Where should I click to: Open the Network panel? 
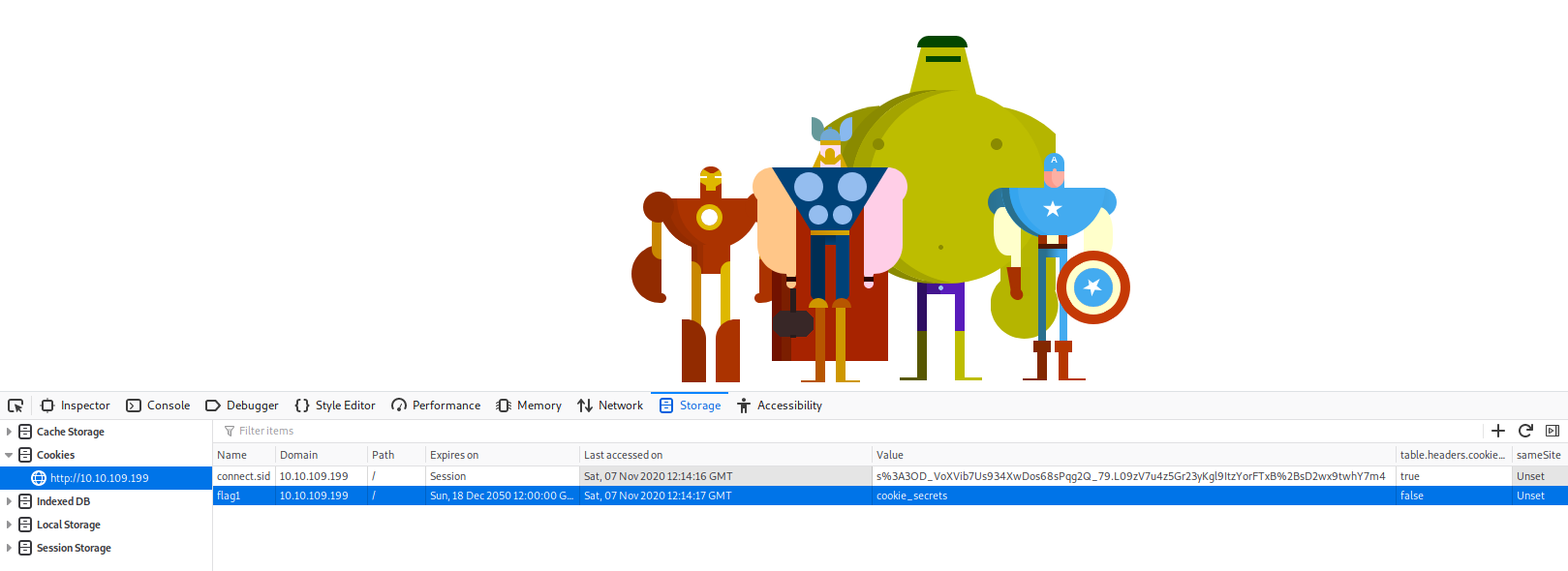pyautogui.click(x=610, y=406)
